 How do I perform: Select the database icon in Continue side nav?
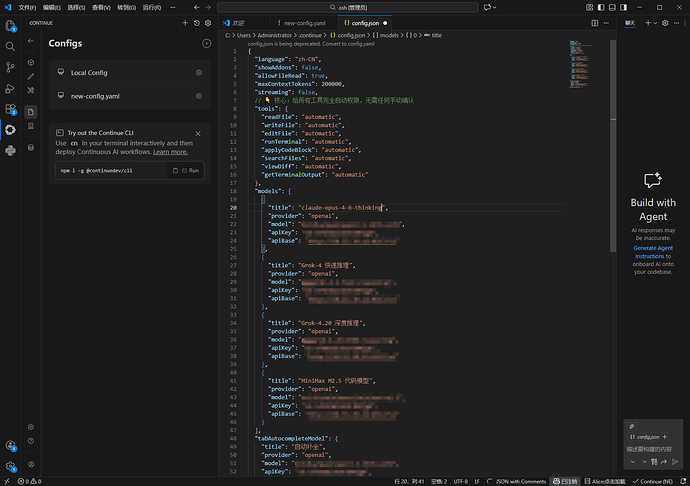(x=31, y=147)
